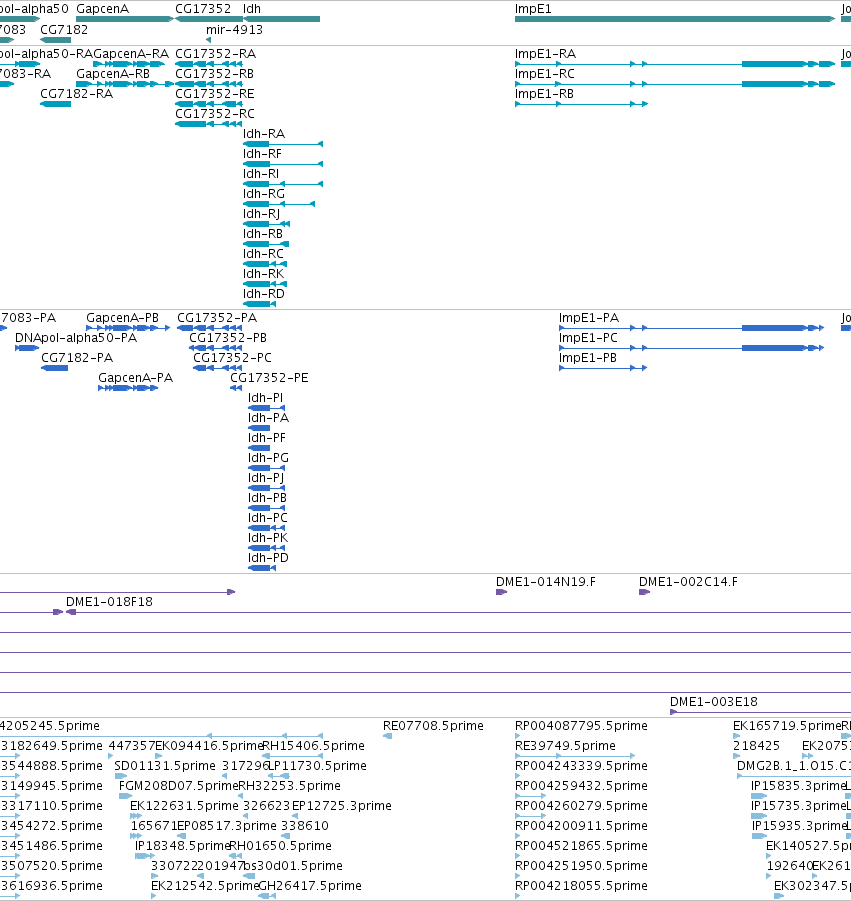Select transcript ImpE1-RA
Image resolution: width=851 pixels, height=901 pixels.
(545, 54)
